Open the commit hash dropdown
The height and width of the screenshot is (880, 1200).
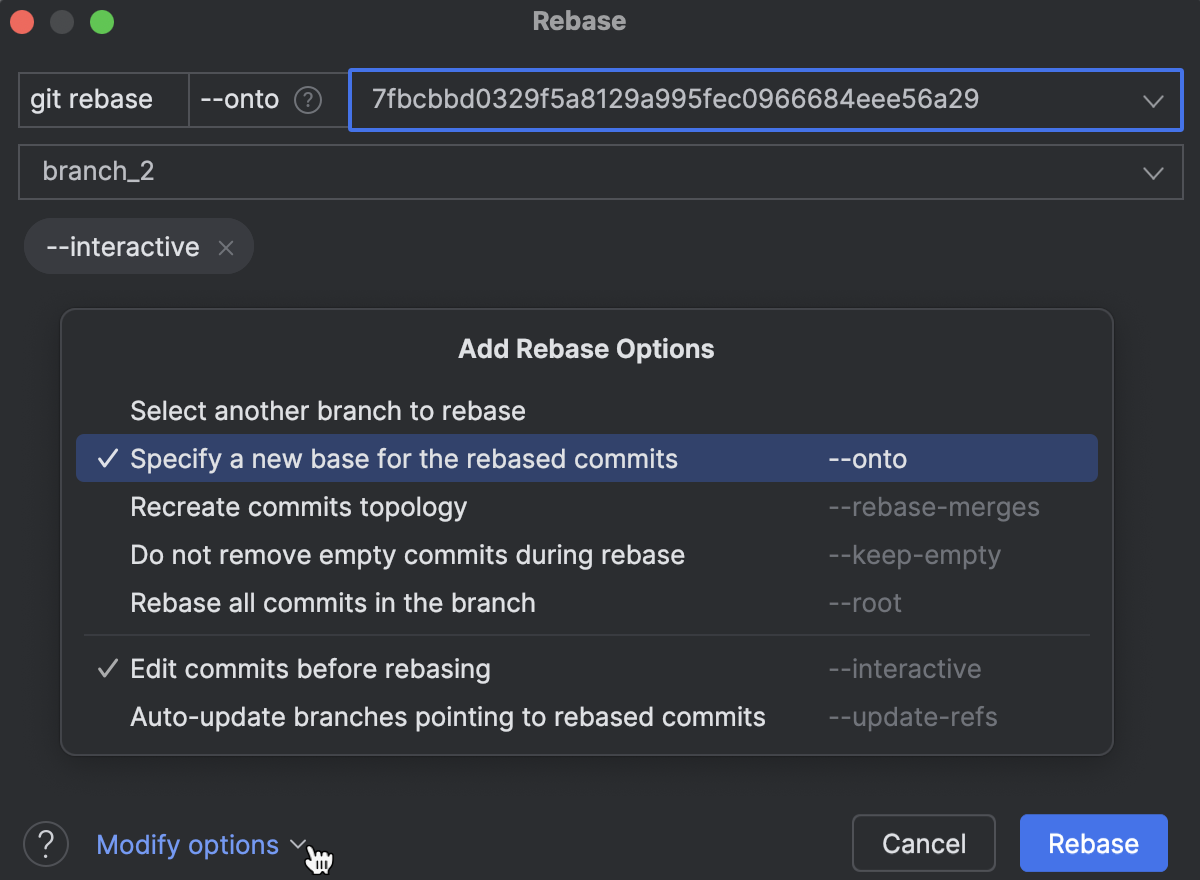[x=1153, y=100]
